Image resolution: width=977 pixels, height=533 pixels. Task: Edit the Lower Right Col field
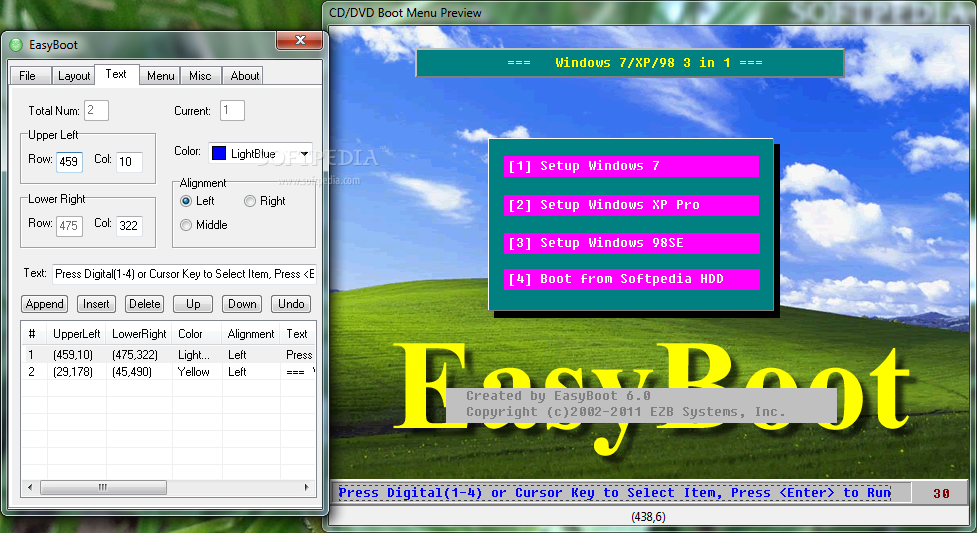point(129,226)
